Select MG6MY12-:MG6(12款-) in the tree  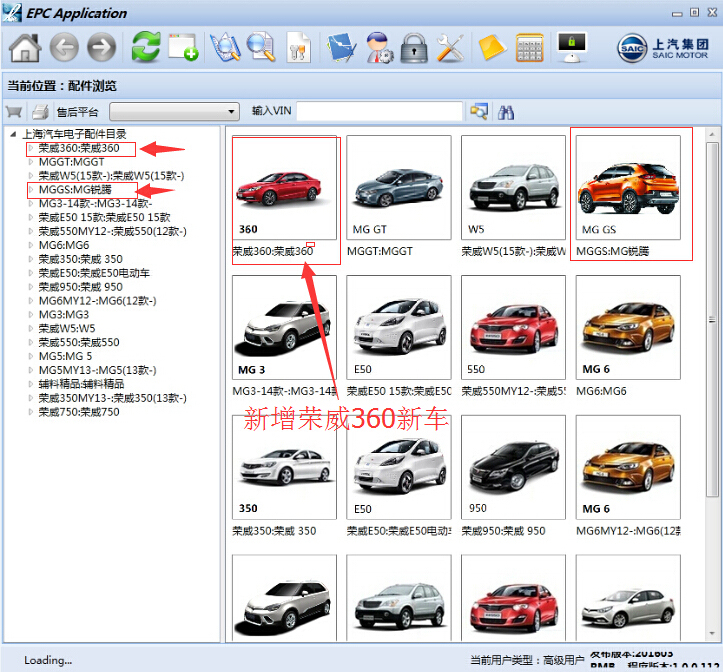click(97, 301)
